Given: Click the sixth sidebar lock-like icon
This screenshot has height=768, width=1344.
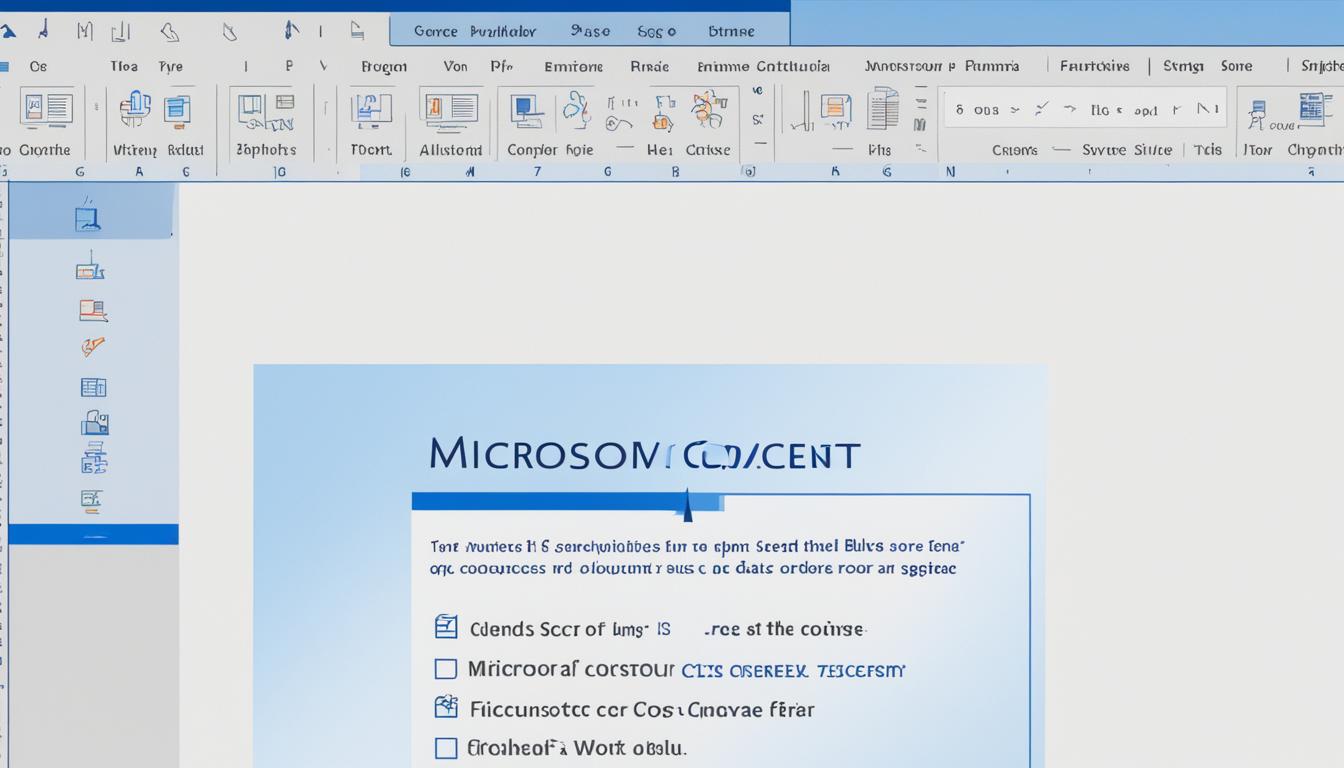Looking at the screenshot, I should [94, 422].
